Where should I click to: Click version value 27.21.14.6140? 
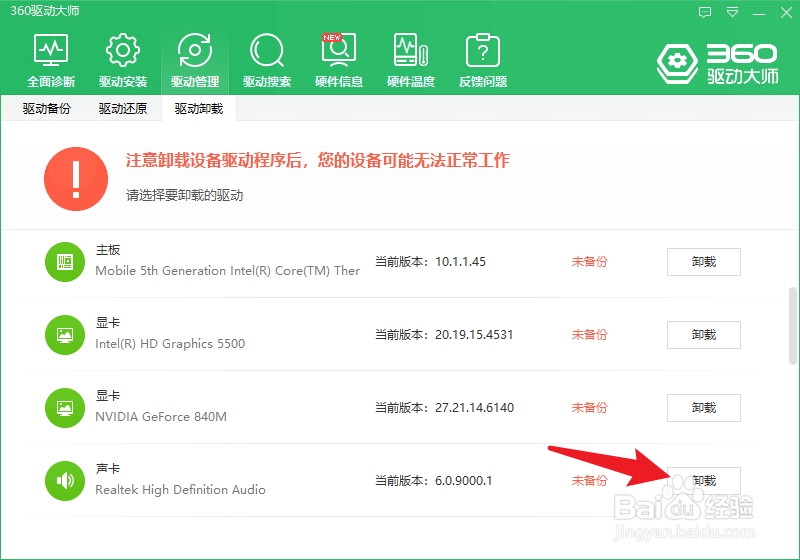tap(474, 408)
